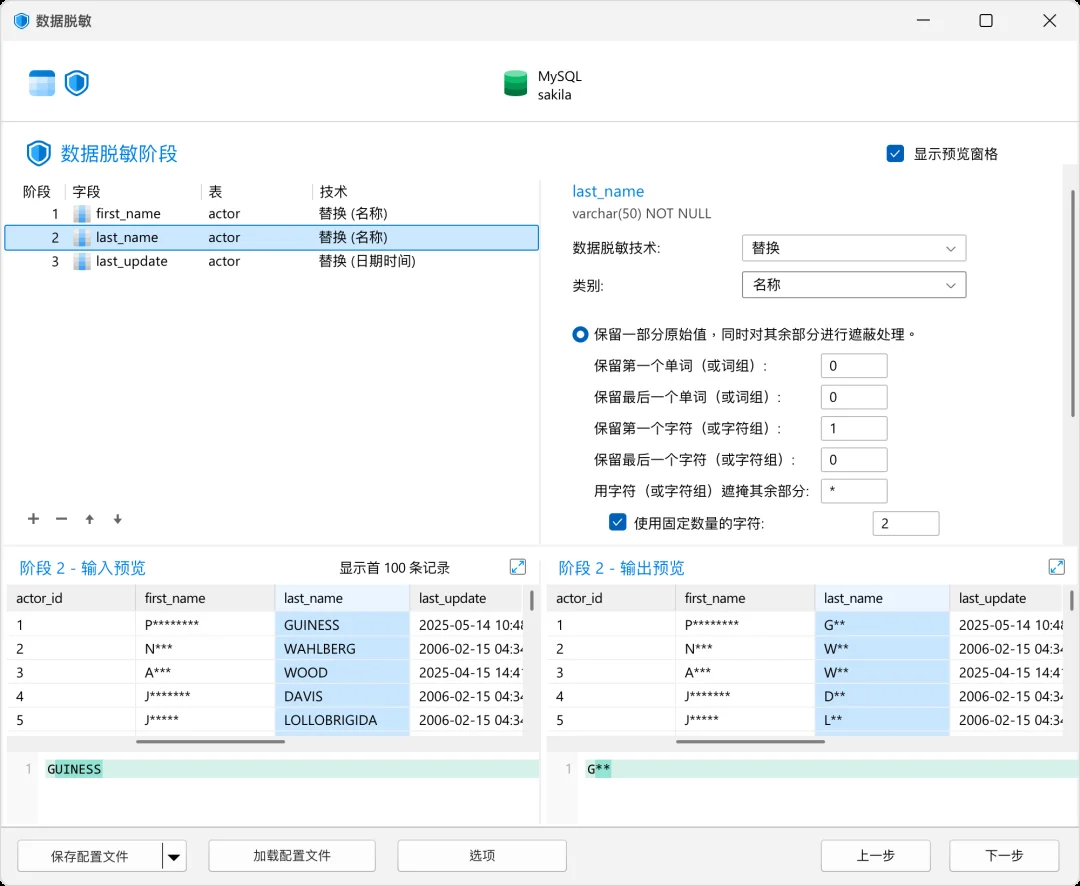Click the output preview last_name column header
This screenshot has height=886, width=1080.
tap(882, 598)
